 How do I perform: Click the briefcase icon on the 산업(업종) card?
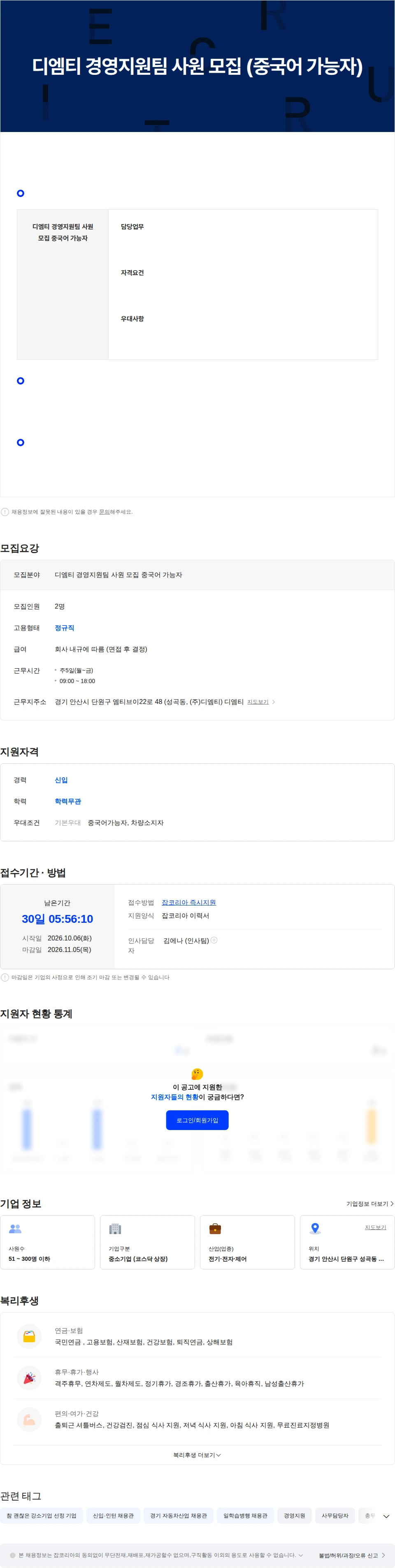point(215,1228)
